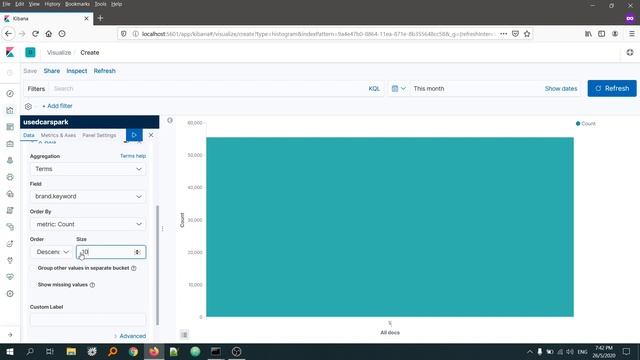This screenshot has width=640, height=360.
Task: Open File Explorer from taskbar
Action: [71, 351]
